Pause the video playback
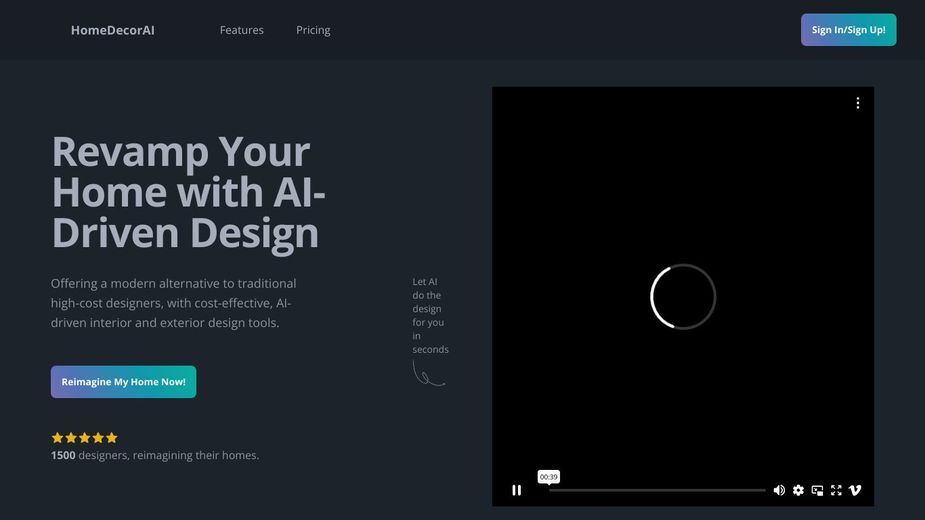This screenshot has width=925, height=520. (x=516, y=490)
